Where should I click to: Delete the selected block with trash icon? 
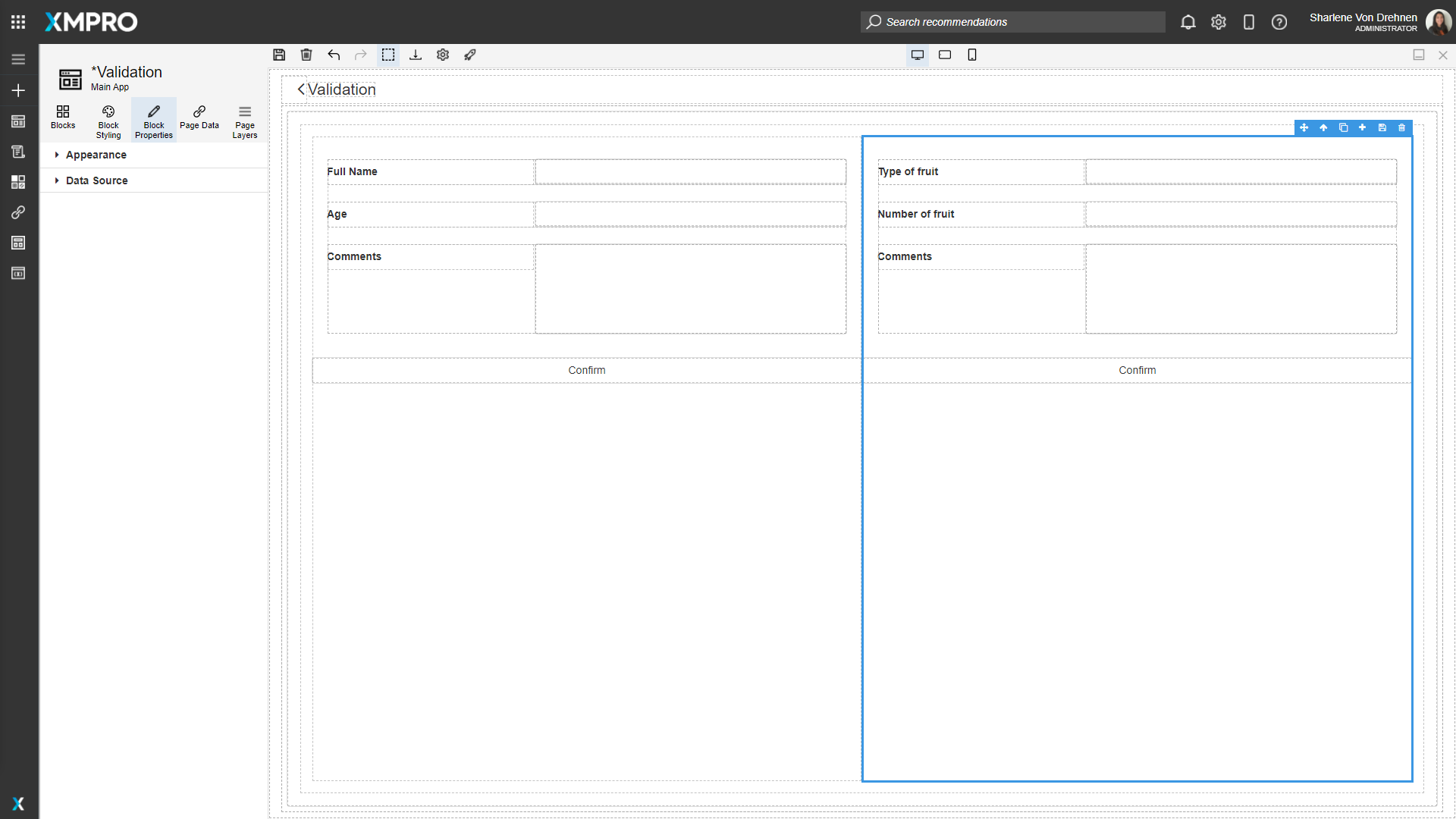pyautogui.click(x=1401, y=127)
